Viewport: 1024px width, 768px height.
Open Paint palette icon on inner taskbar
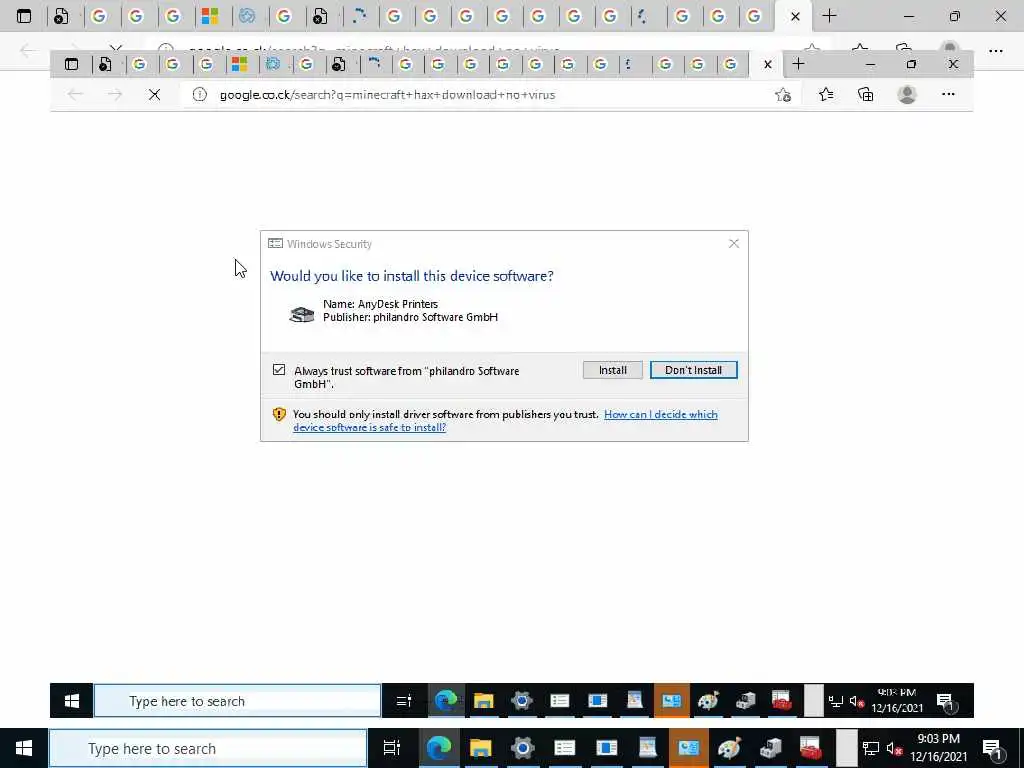click(x=708, y=701)
